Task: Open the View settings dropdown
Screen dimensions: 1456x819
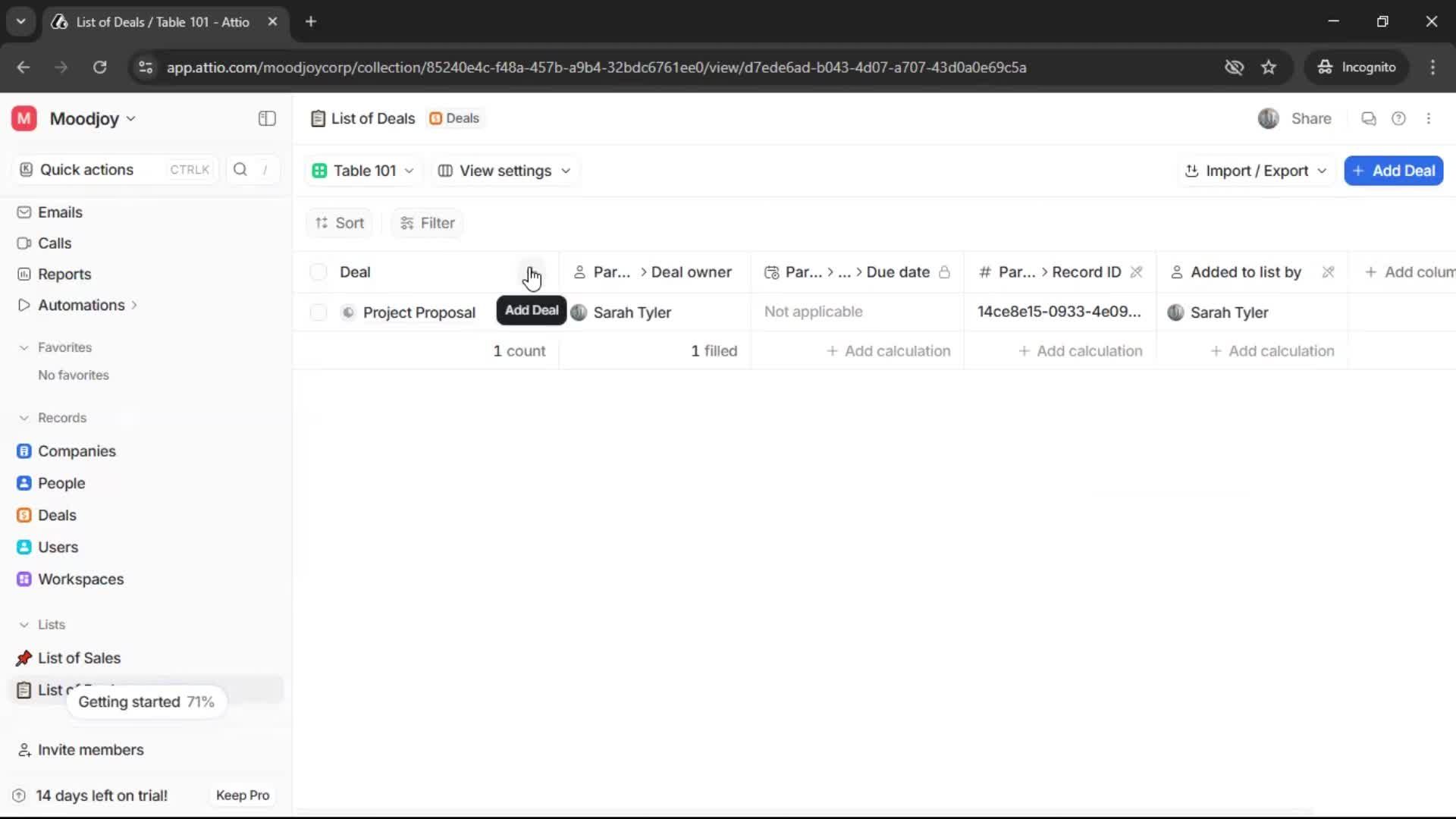Action: [504, 171]
